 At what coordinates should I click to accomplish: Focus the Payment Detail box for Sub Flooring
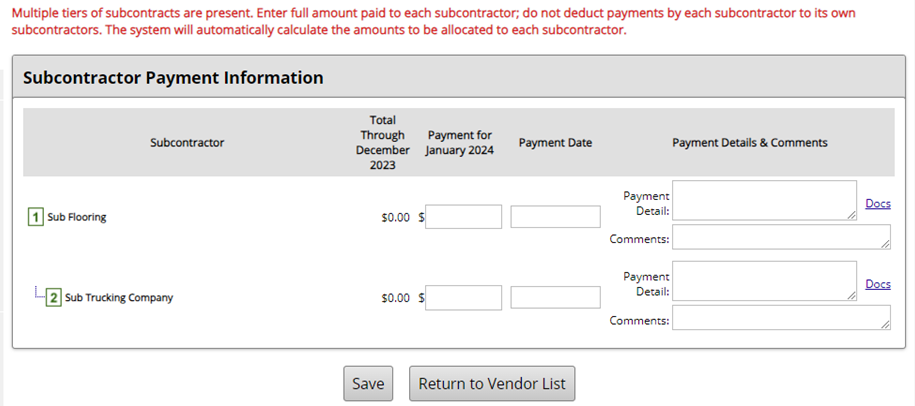click(x=763, y=200)
